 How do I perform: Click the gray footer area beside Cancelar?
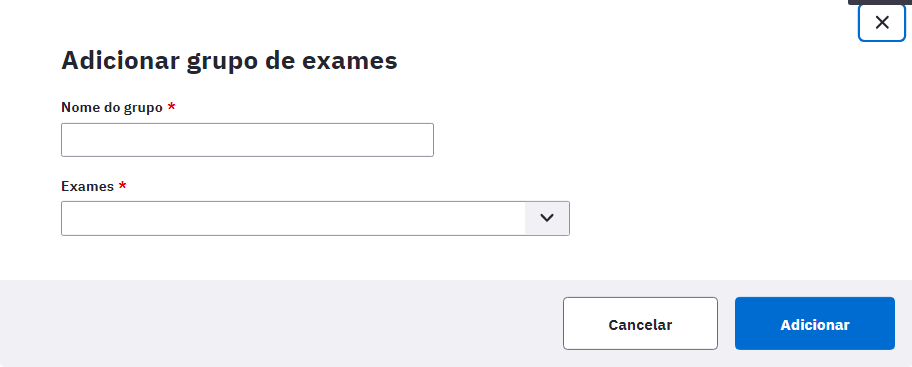pos(279,323)
